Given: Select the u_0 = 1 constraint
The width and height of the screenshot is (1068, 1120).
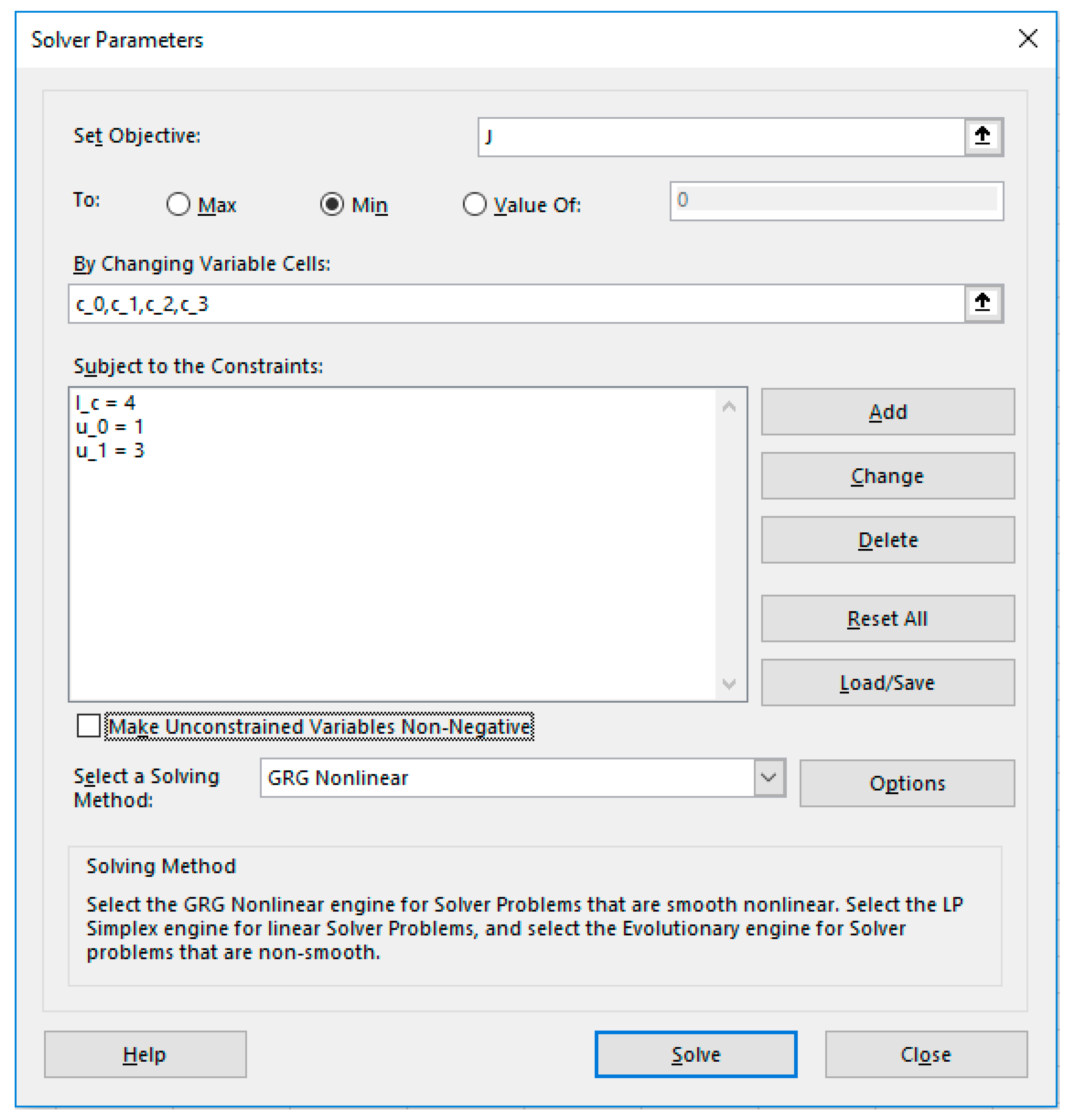Looking at the screenshot, I should 110,427.
